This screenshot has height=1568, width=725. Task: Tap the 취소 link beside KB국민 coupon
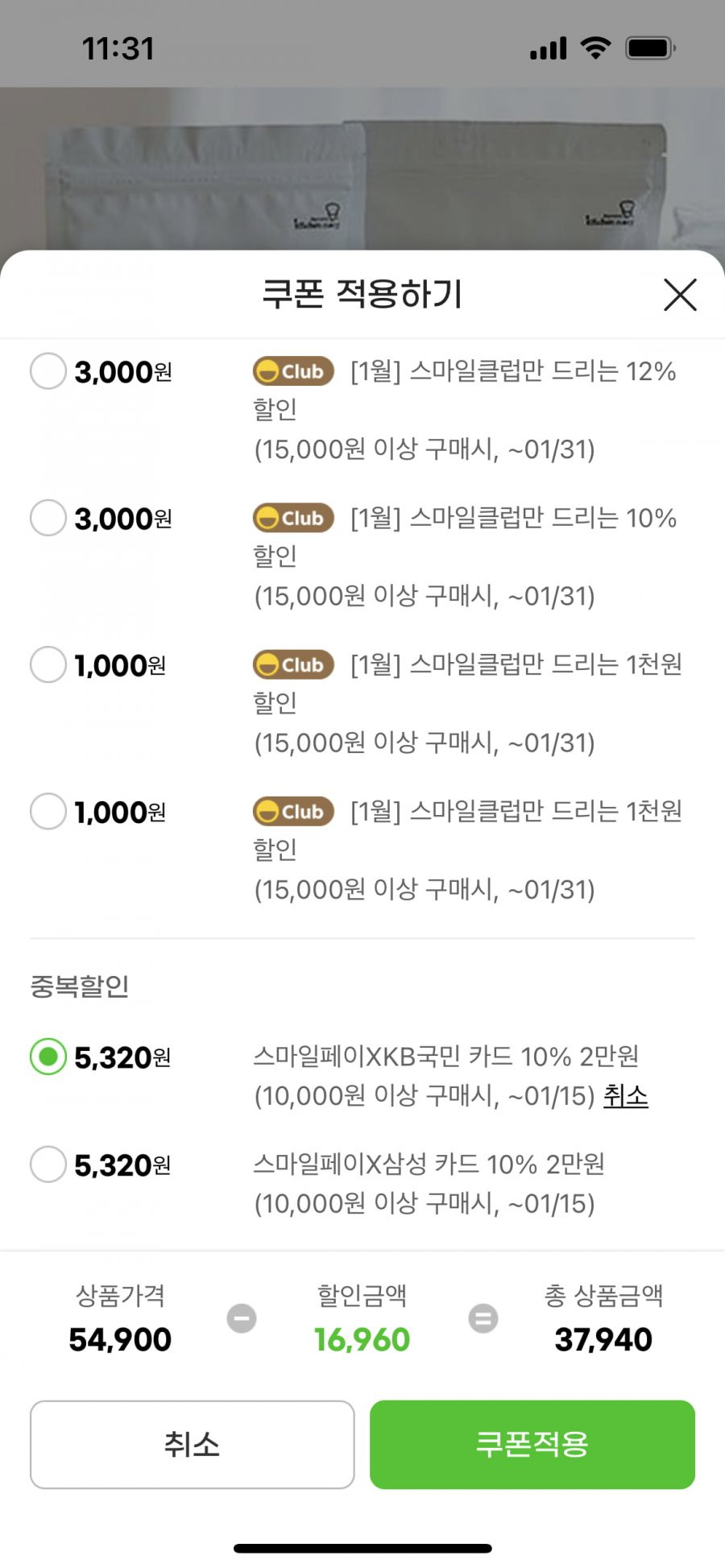click(x=626, y=1095)
